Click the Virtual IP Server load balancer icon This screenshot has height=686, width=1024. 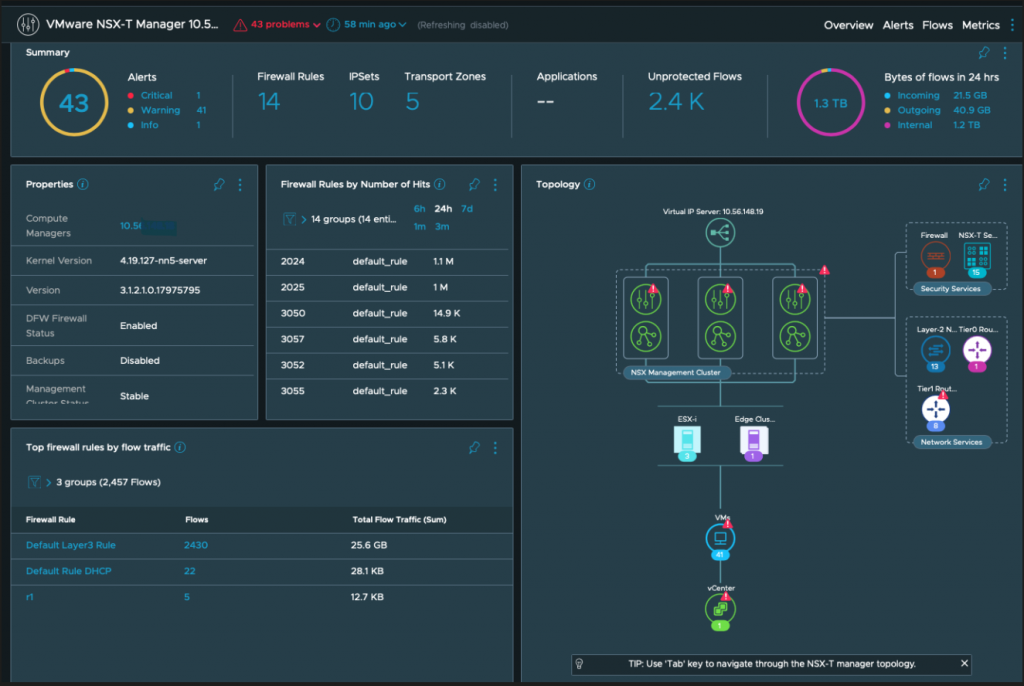coord(719,234)
